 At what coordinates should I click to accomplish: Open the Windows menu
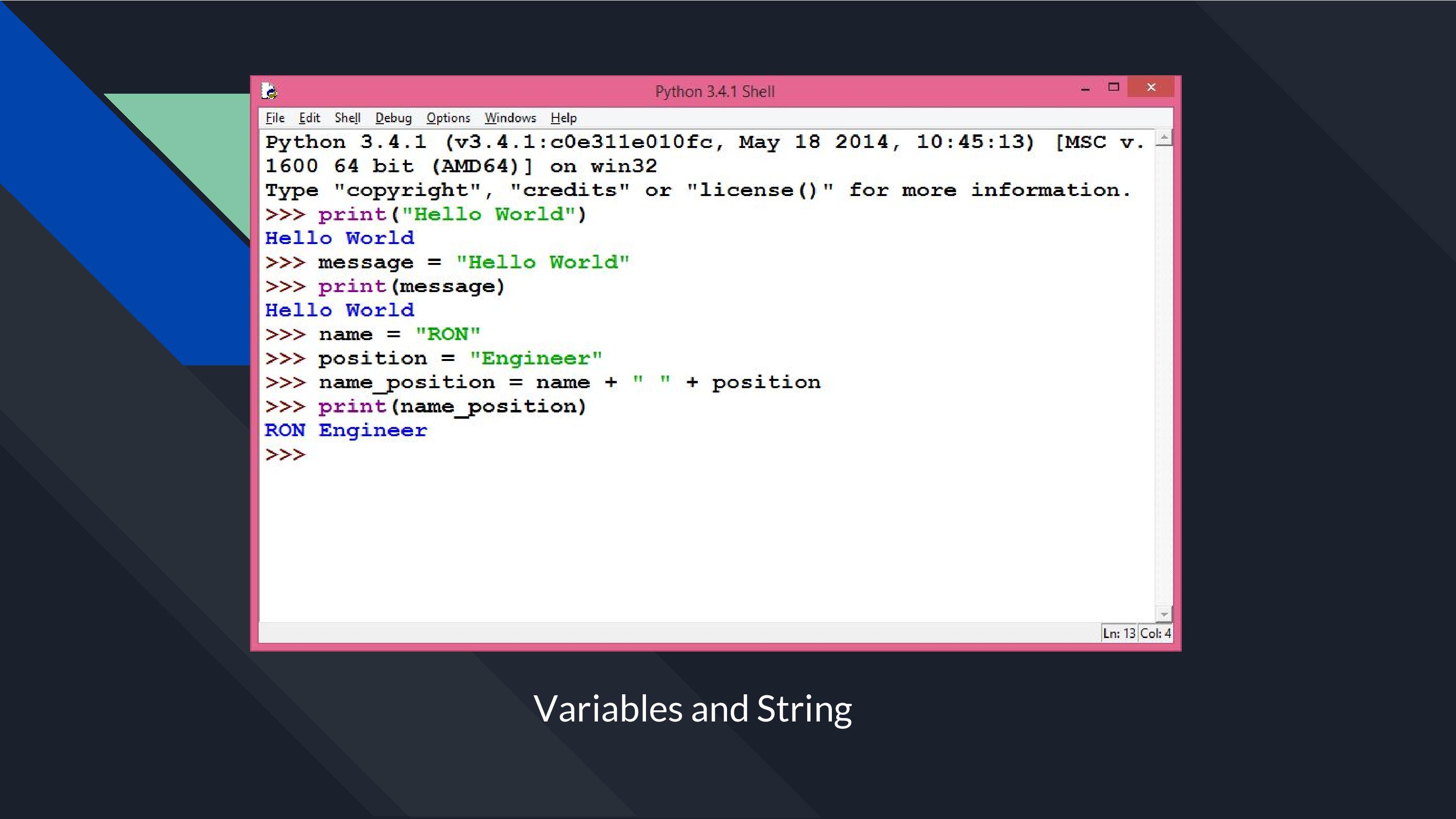tap(510, 117)
